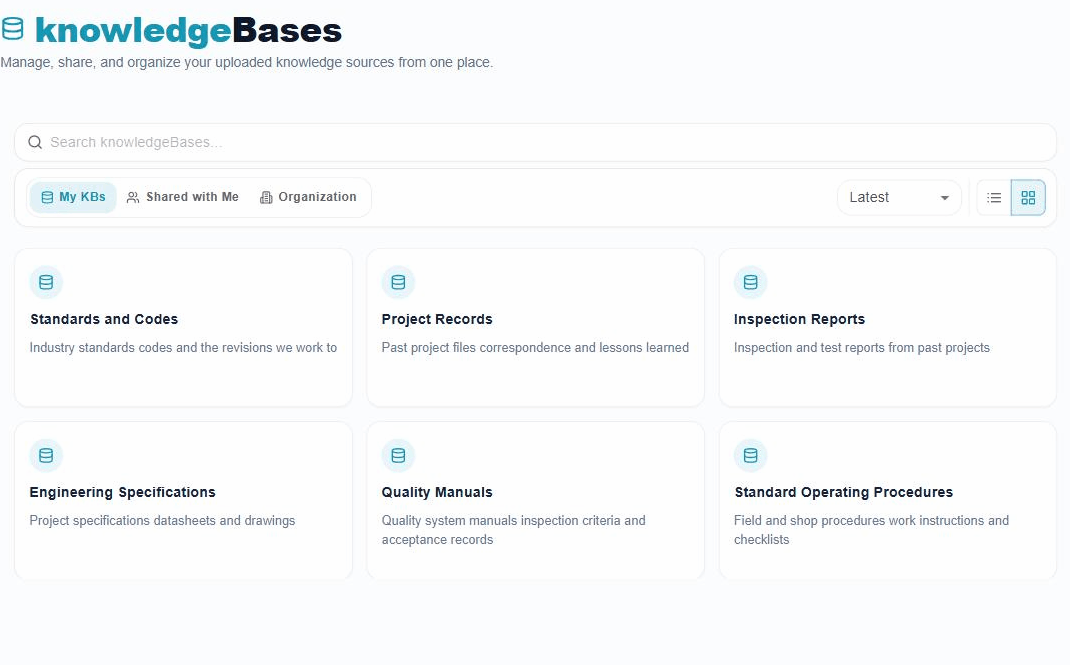Screen dimensions: 1070x665
Task: Open the Project Records title
Action: [x=437, y=319]
